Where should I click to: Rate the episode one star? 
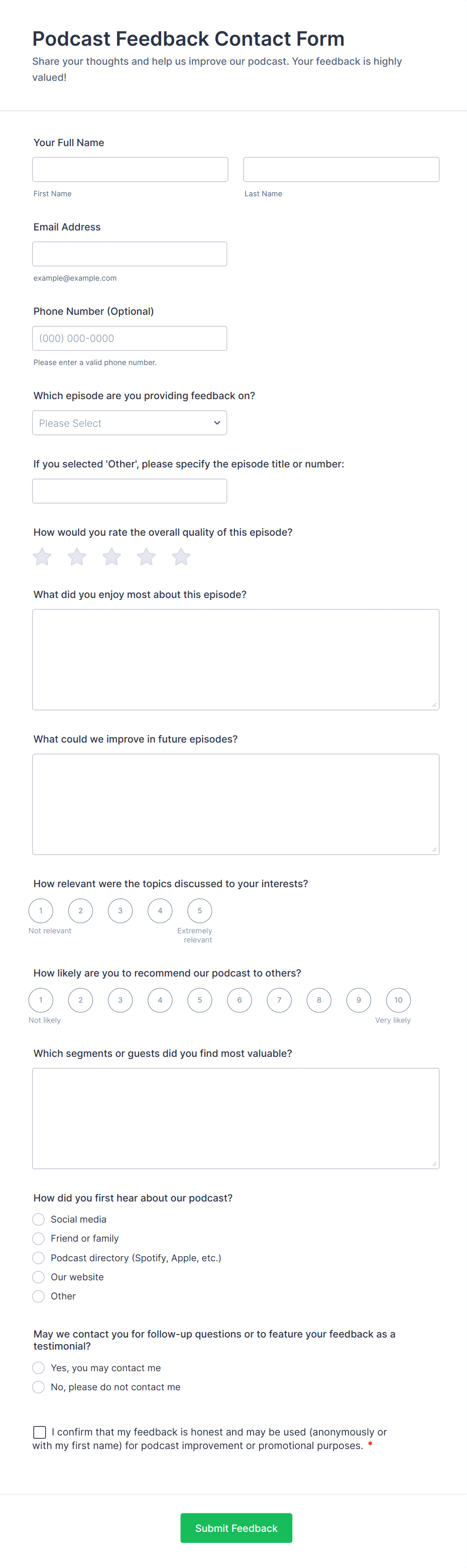tap(42, 556)
